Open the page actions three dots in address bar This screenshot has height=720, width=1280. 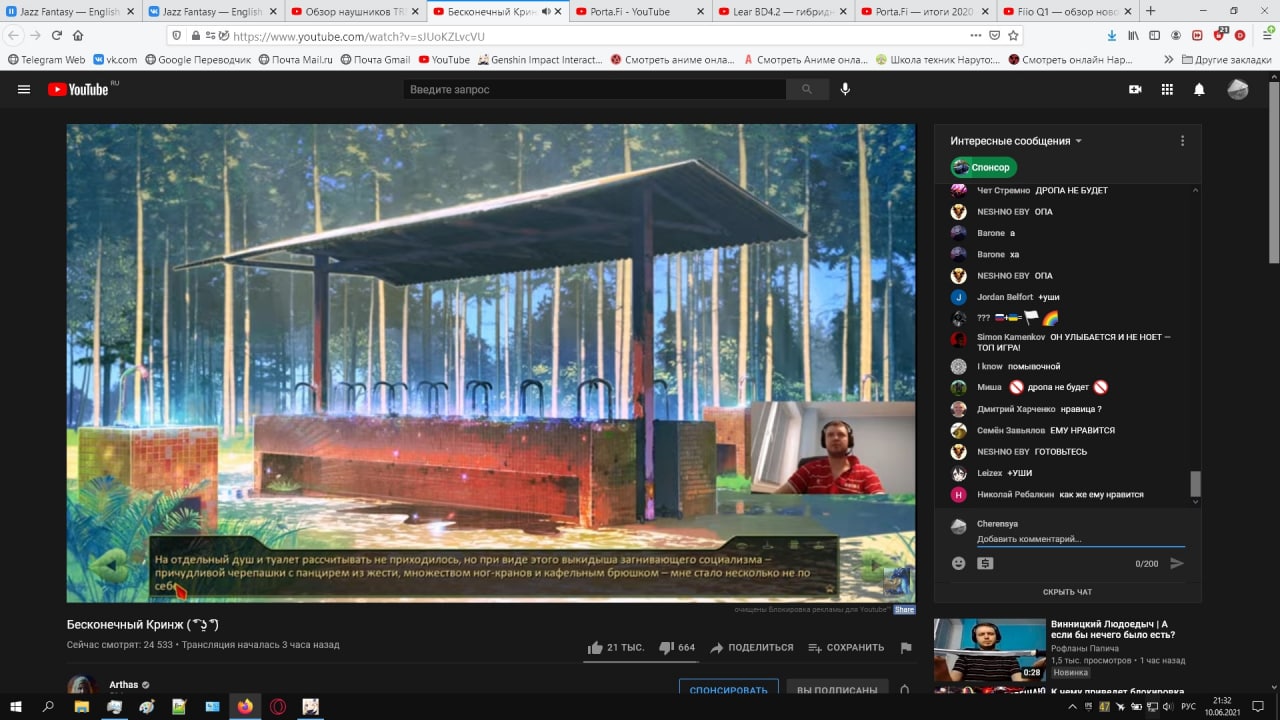point(976,35)
